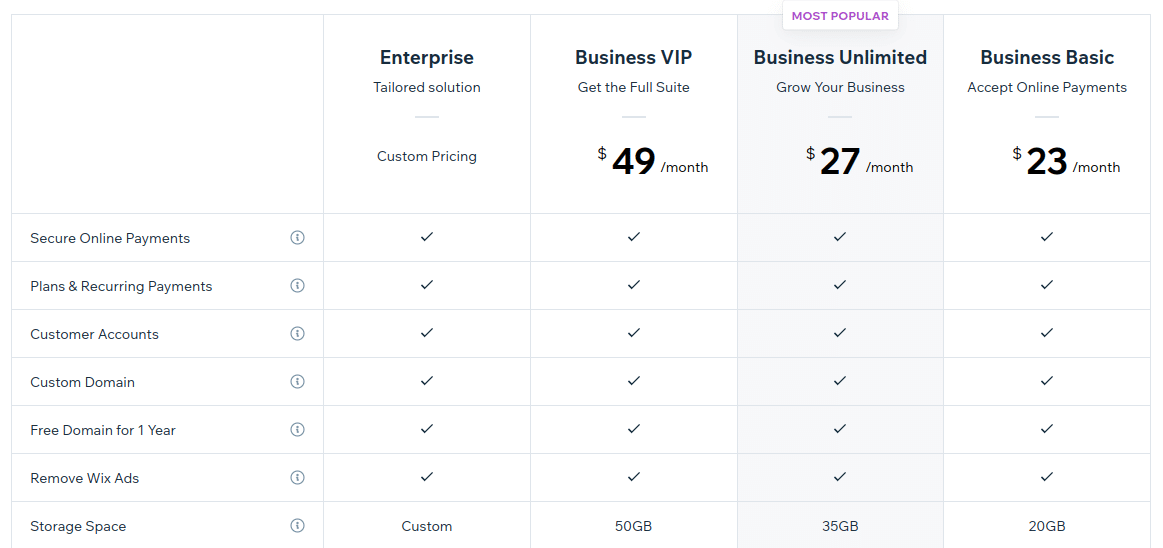Open the Remove Wix Ads info icon
This screenshot has height=548, width=1163.
(297, 478)
